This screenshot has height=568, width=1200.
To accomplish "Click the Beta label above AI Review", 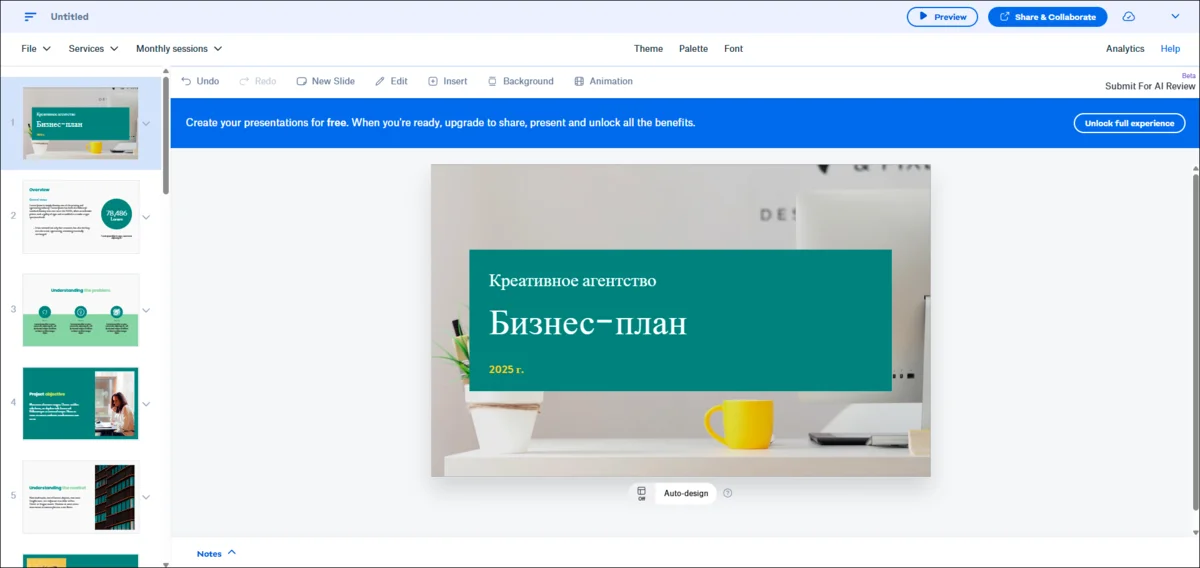I will pos(1188,76).
